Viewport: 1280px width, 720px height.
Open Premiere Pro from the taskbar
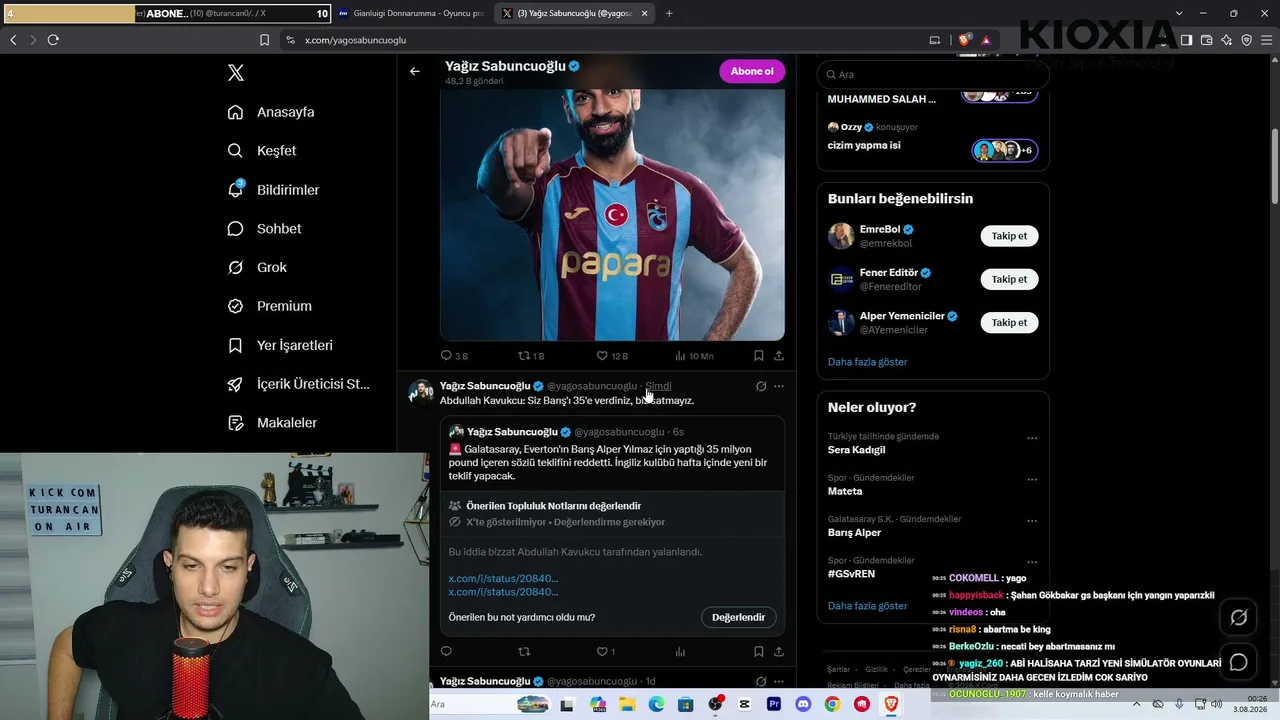[774, 704]
